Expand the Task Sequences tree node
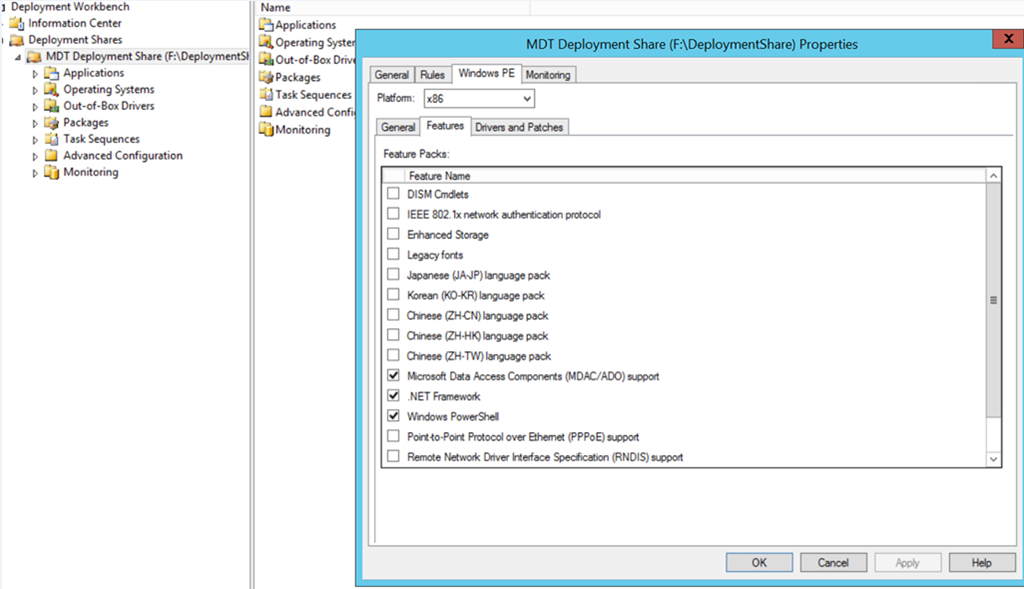The image size is (1024, 589). [x=35, y=140]
